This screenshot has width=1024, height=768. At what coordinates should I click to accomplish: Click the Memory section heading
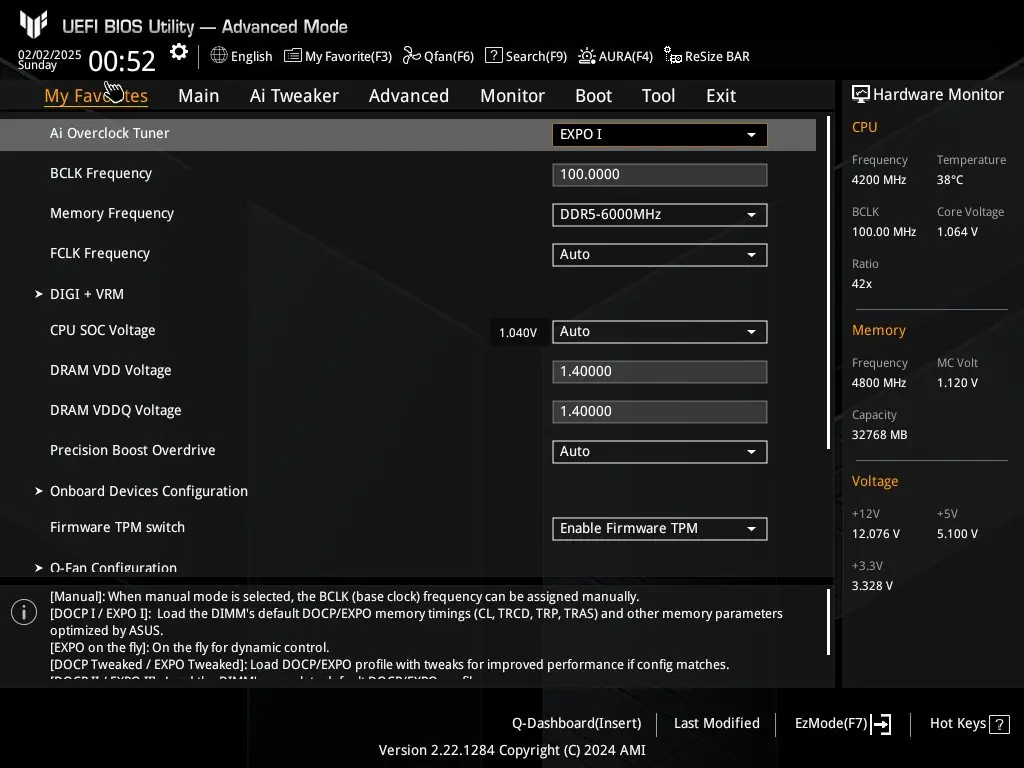(878, 330)
